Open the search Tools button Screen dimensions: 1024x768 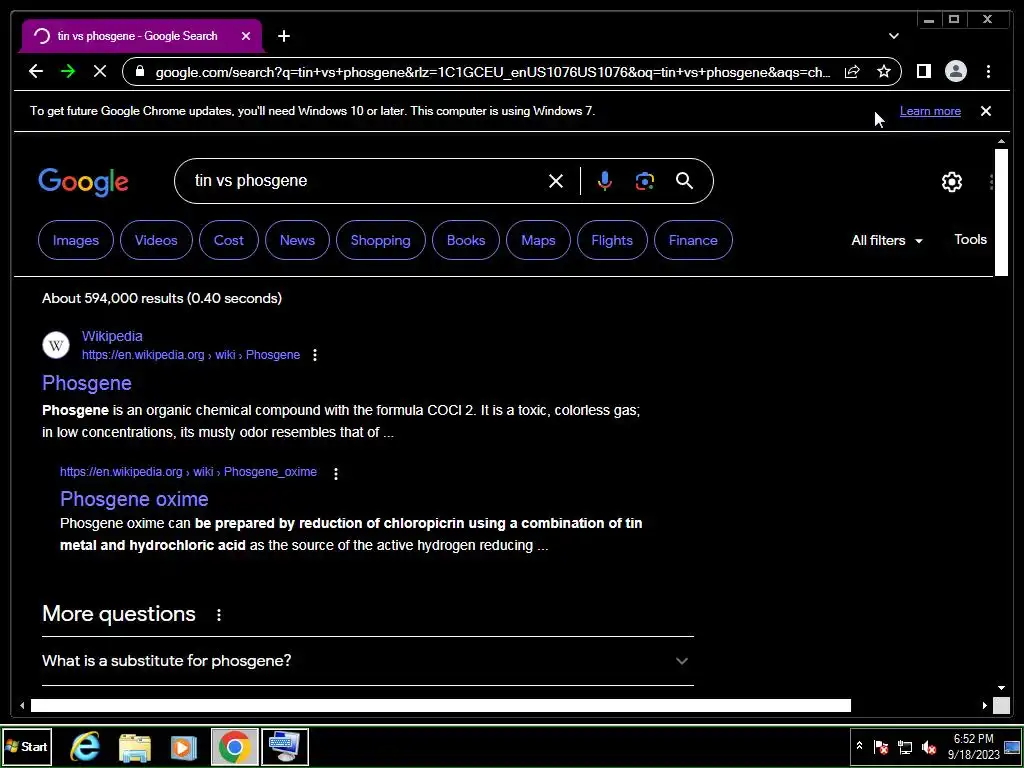[970, 240]
